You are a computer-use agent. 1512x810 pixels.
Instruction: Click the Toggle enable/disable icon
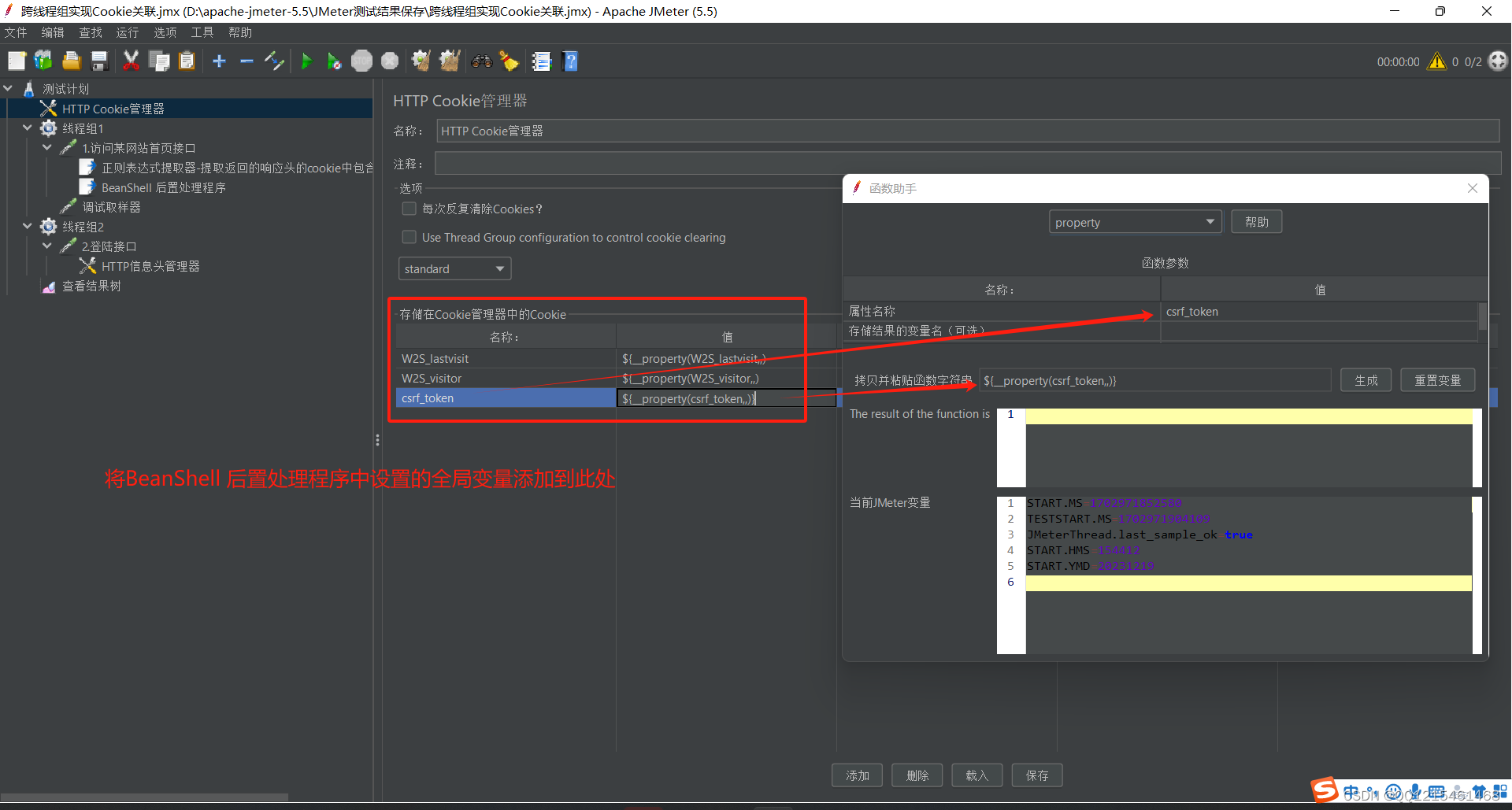(274, 61)
